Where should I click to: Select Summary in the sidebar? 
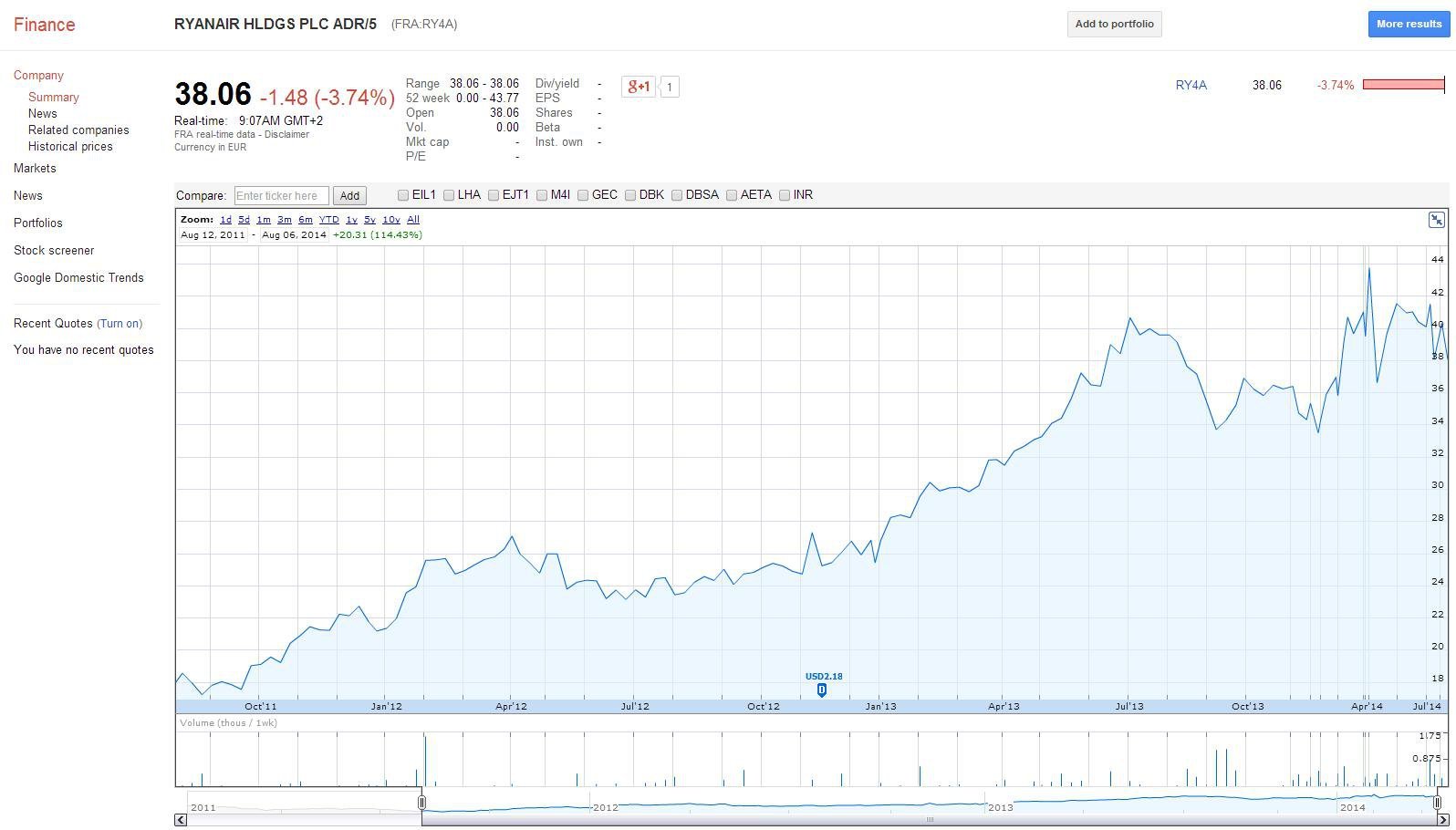pos(54,98)
